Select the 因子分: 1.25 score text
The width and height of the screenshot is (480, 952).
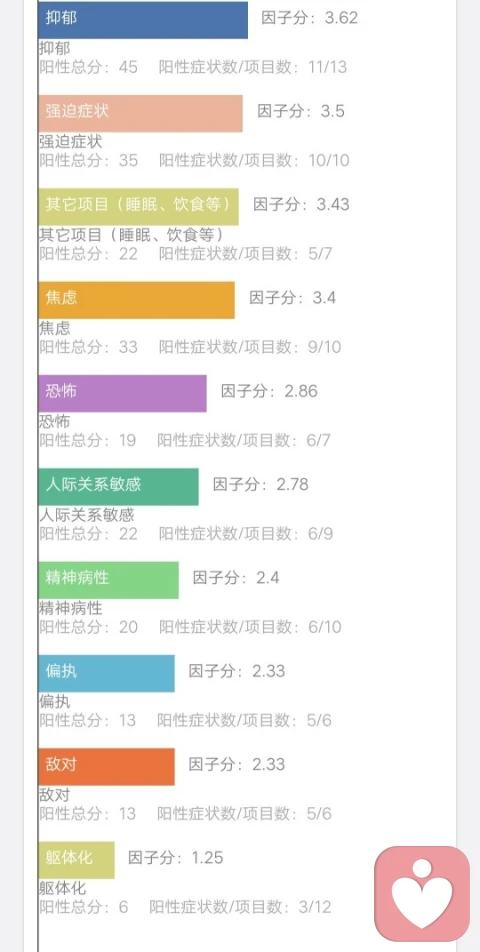click(175, 858)
